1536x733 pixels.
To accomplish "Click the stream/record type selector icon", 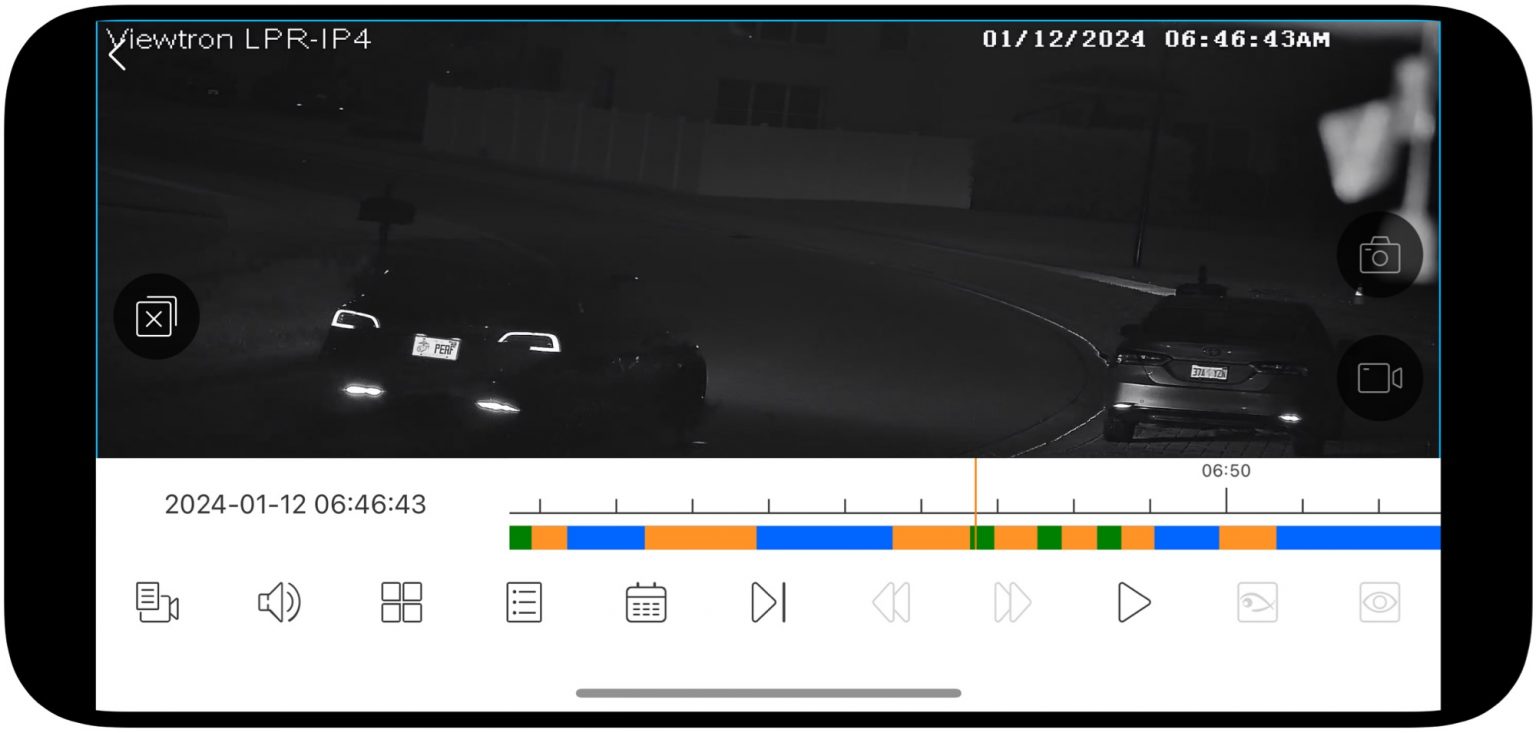I will (155, 601).
